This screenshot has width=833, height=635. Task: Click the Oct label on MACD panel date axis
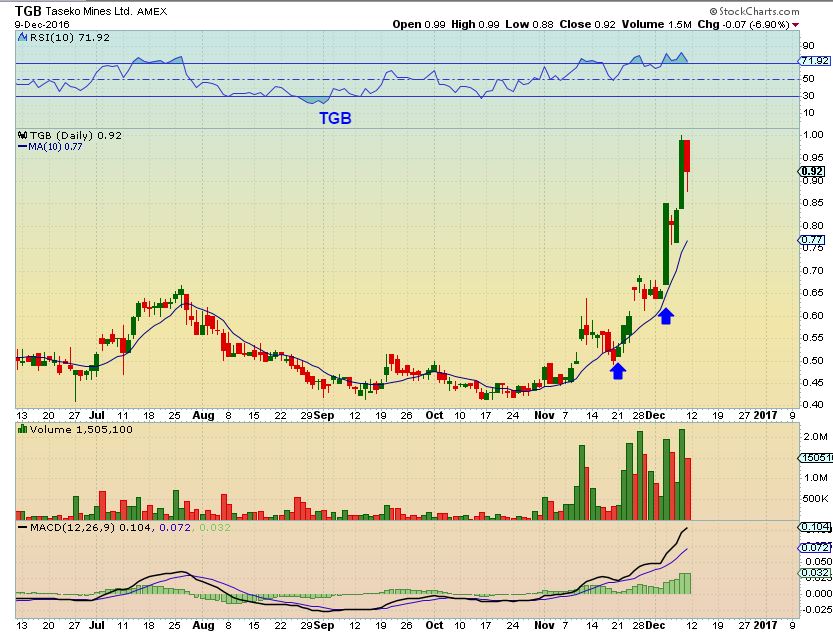[x=434, y=625]
